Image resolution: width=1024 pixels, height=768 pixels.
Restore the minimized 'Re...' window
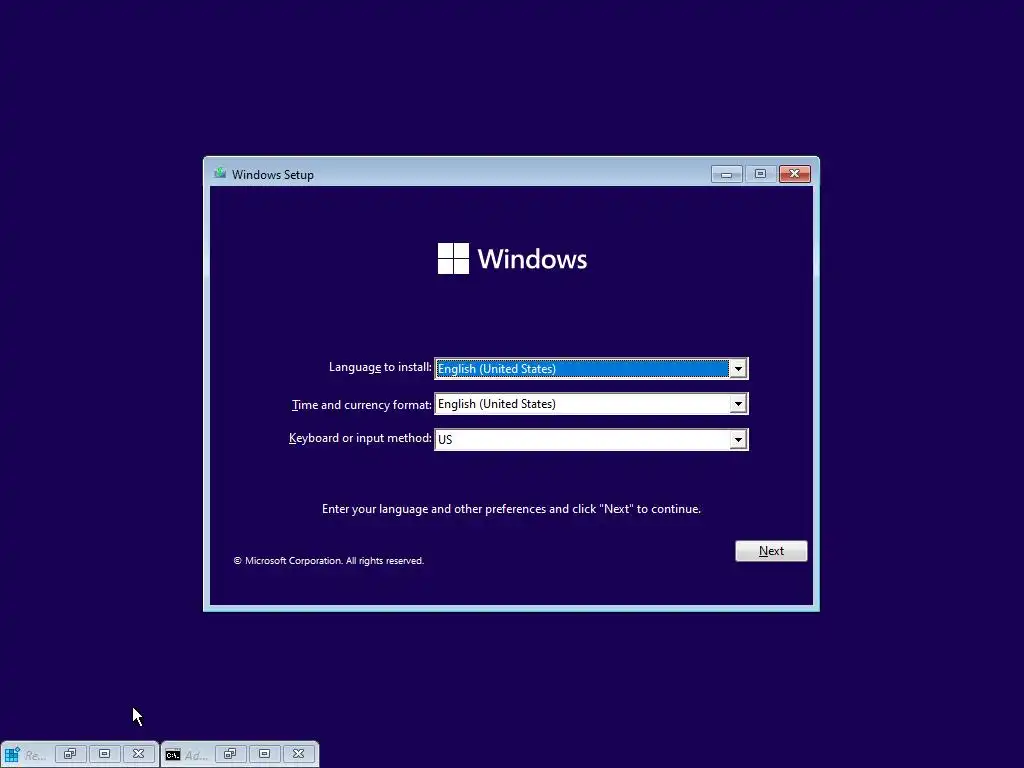click(70, 754)
